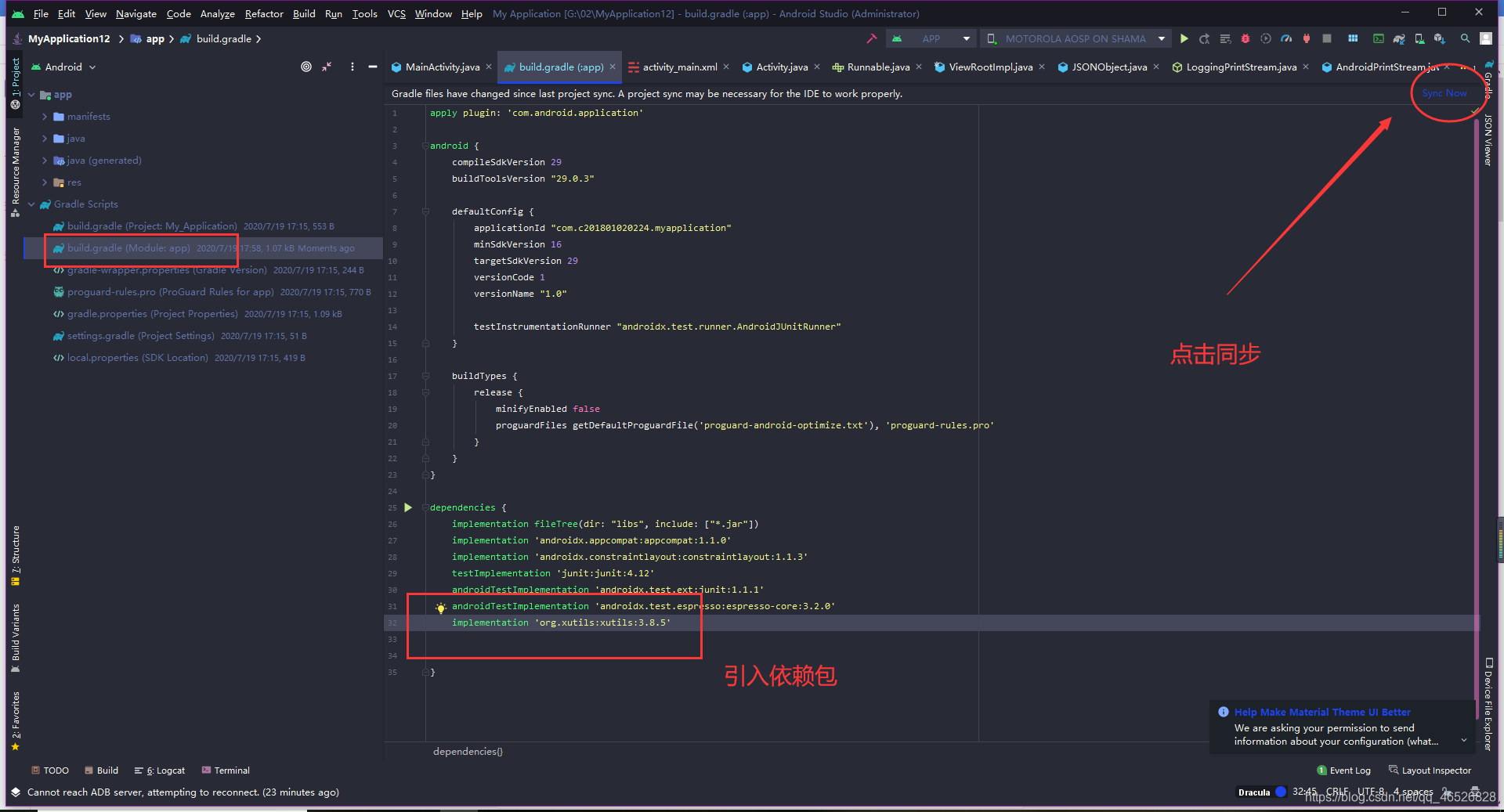Viewport: 1504px width, 812px height.
Task: Hide the Project panel with minus icon
Action: coord(373,67)
